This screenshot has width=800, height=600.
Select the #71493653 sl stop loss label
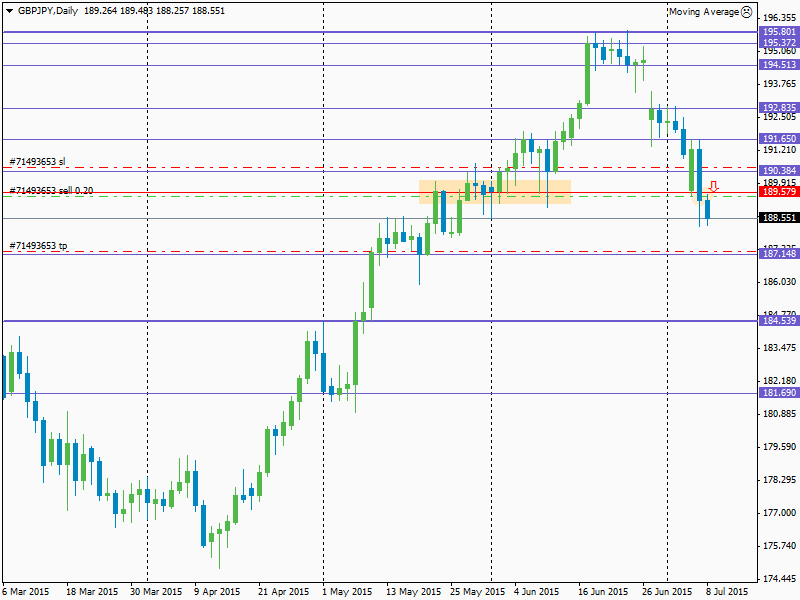tap(38, 162)
